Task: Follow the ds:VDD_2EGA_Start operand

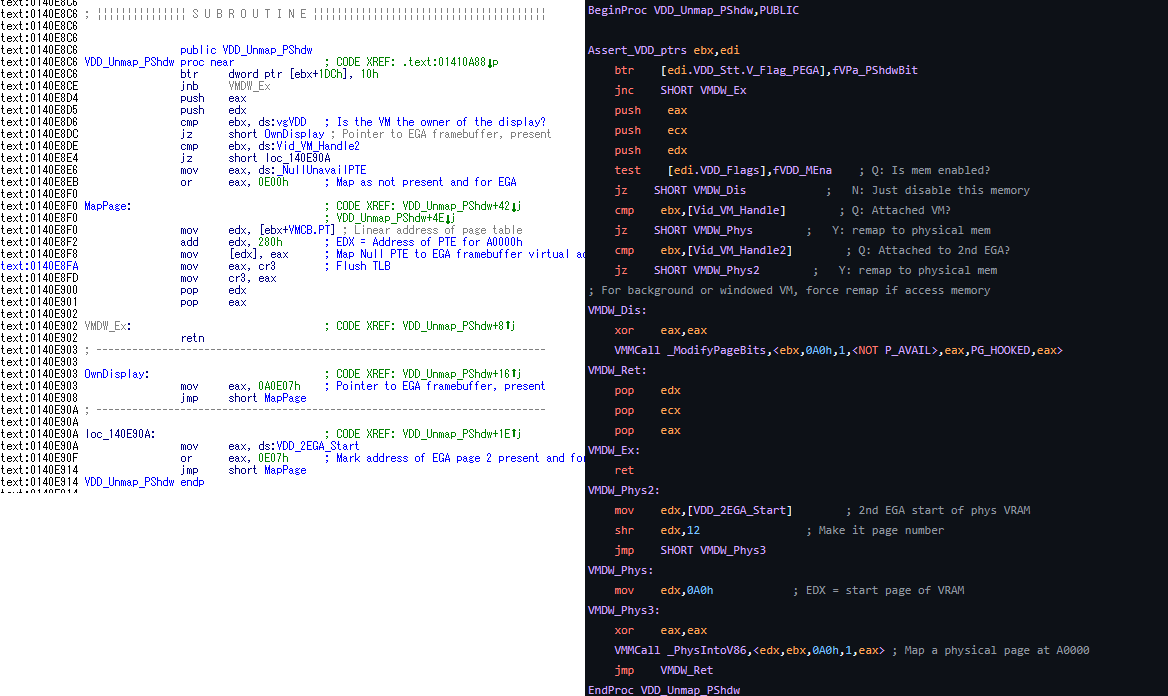Action: click(309, 446)
